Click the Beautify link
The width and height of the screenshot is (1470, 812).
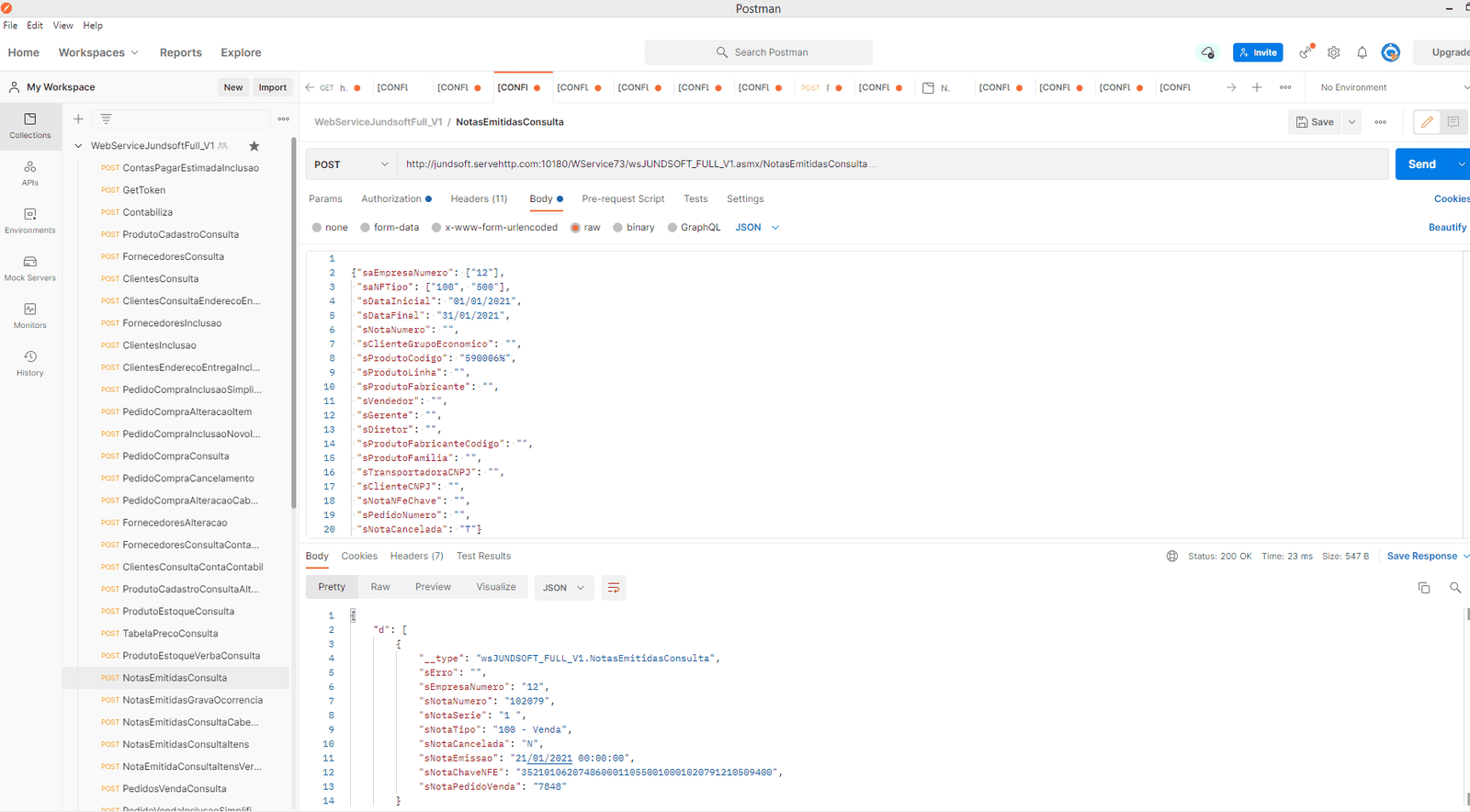point(1446,228)
